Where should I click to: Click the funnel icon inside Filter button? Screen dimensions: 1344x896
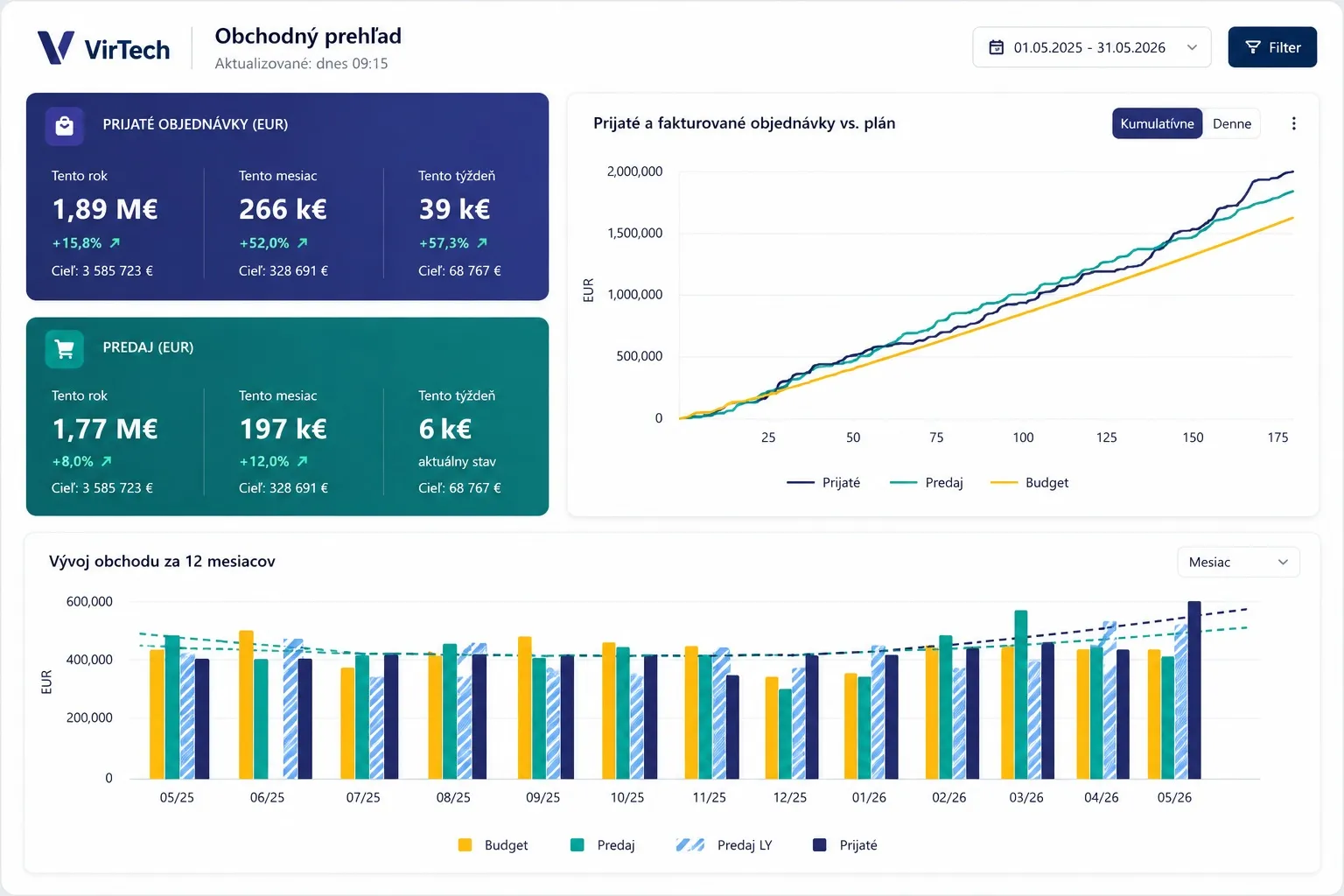(x=1253, y=47)
